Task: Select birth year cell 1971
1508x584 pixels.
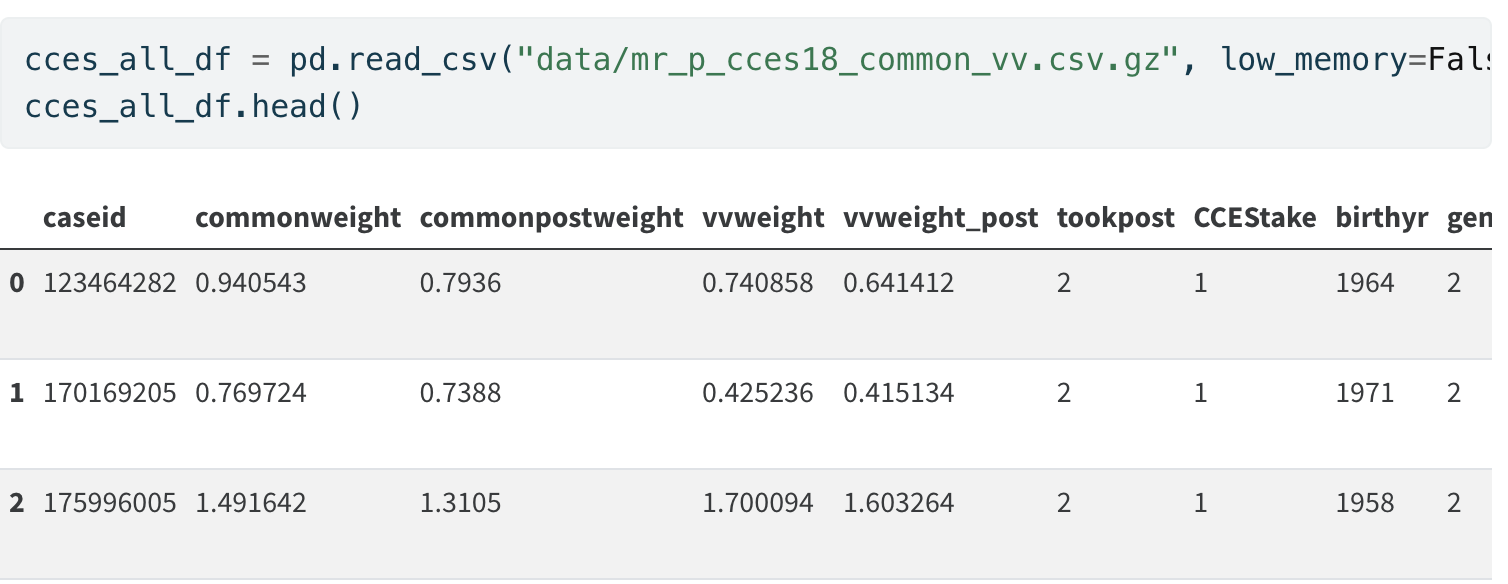Action: (1364, 393)
